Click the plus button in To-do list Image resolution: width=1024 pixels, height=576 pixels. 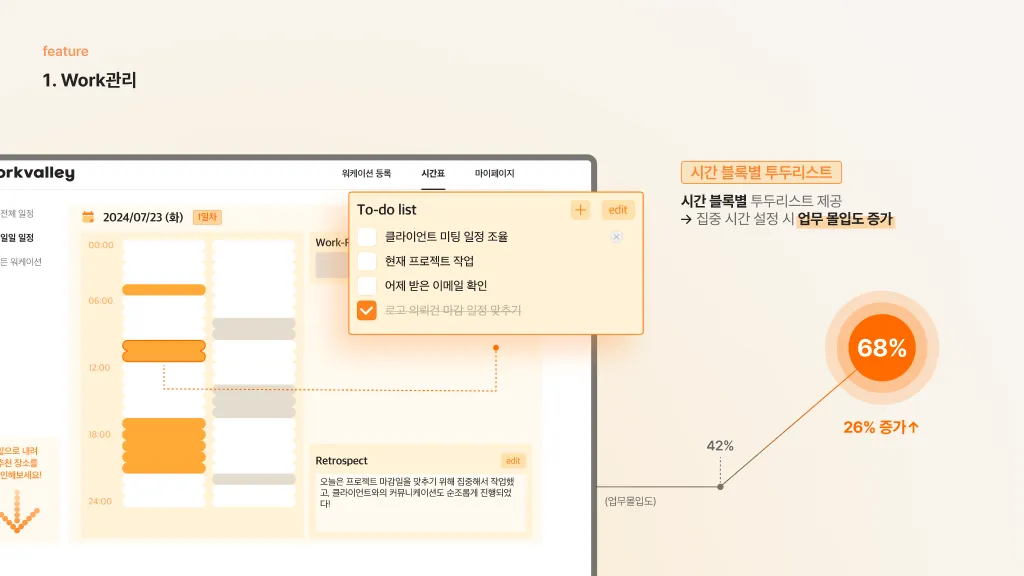pos(580,210)
